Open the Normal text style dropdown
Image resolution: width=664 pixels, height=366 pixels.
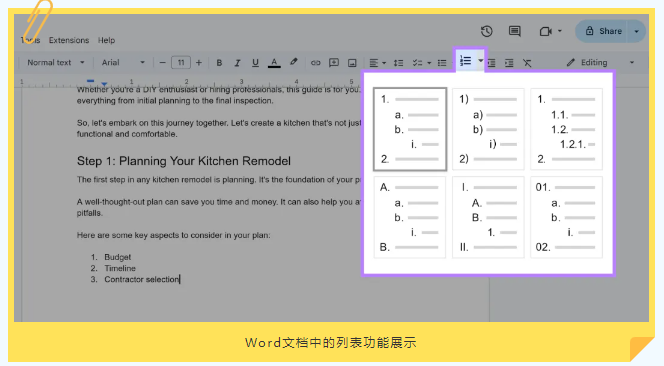coord(55,63)
